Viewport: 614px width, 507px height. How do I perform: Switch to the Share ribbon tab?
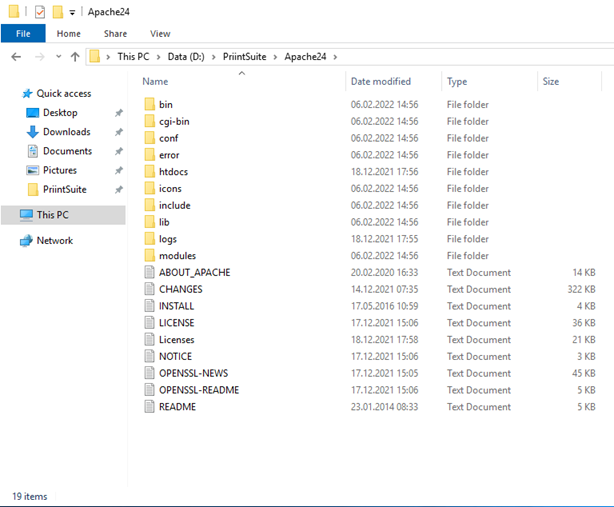[x=115, y=33]
